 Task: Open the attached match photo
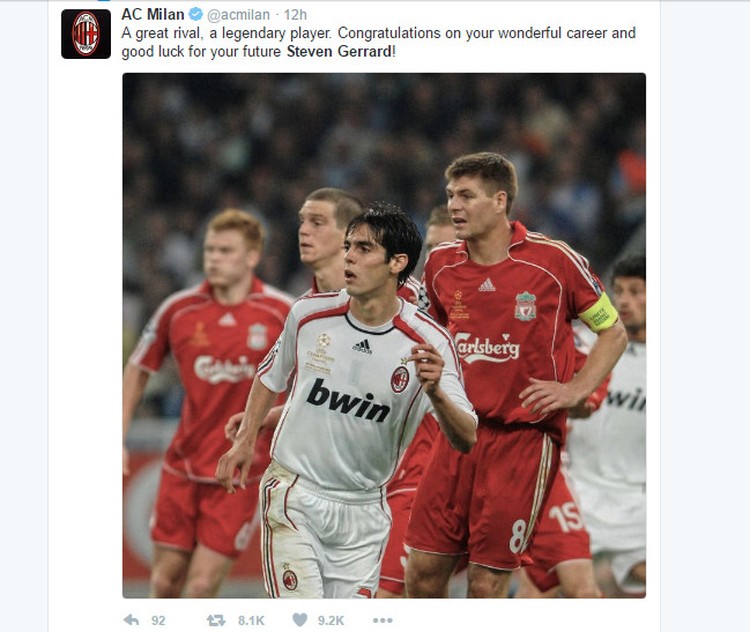tap(384, 335)
